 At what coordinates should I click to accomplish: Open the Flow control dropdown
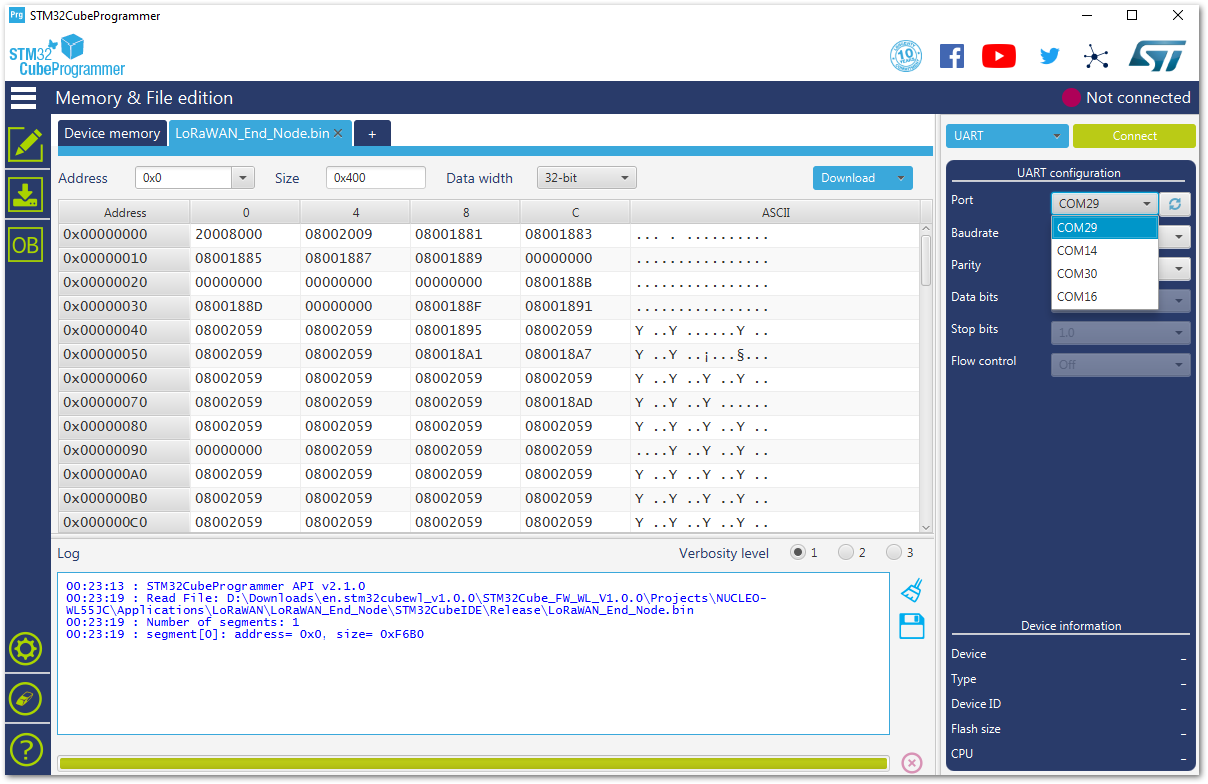coord(1120,364)
